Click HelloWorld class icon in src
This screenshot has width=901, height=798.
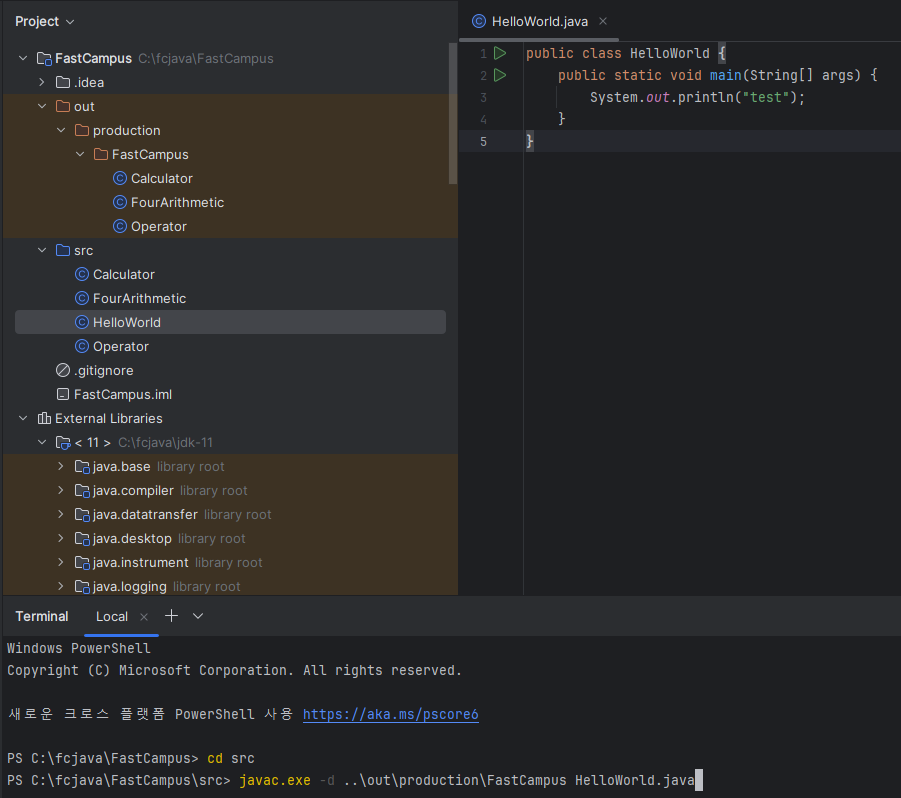[x=82, y=322]
